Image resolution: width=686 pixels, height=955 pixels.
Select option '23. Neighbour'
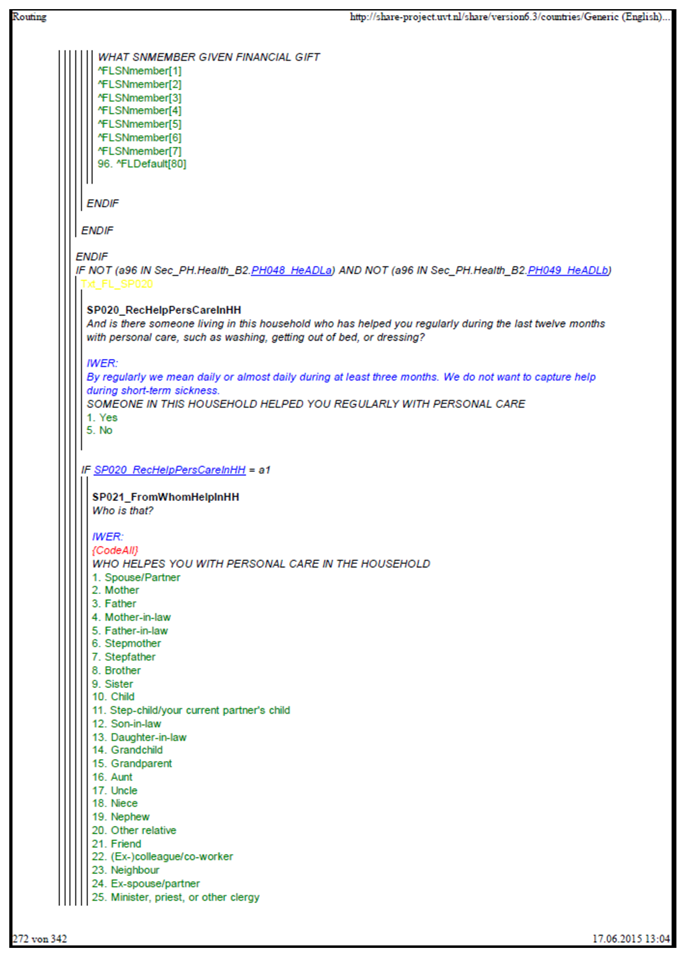click(x=126, y=870)
